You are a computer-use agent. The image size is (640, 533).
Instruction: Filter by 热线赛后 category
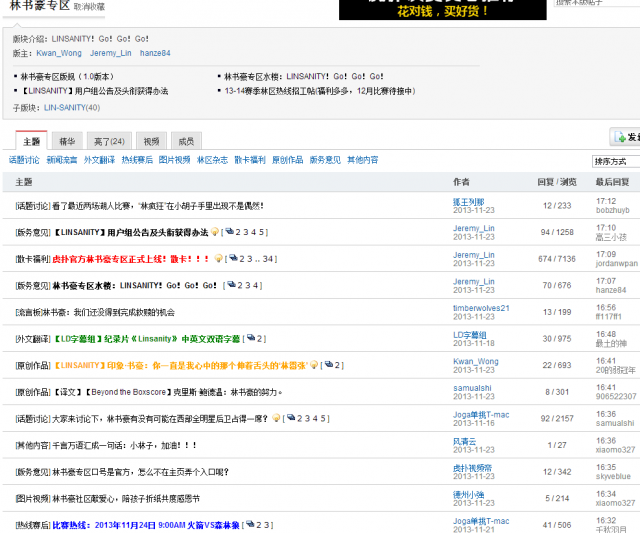(137, 160)
